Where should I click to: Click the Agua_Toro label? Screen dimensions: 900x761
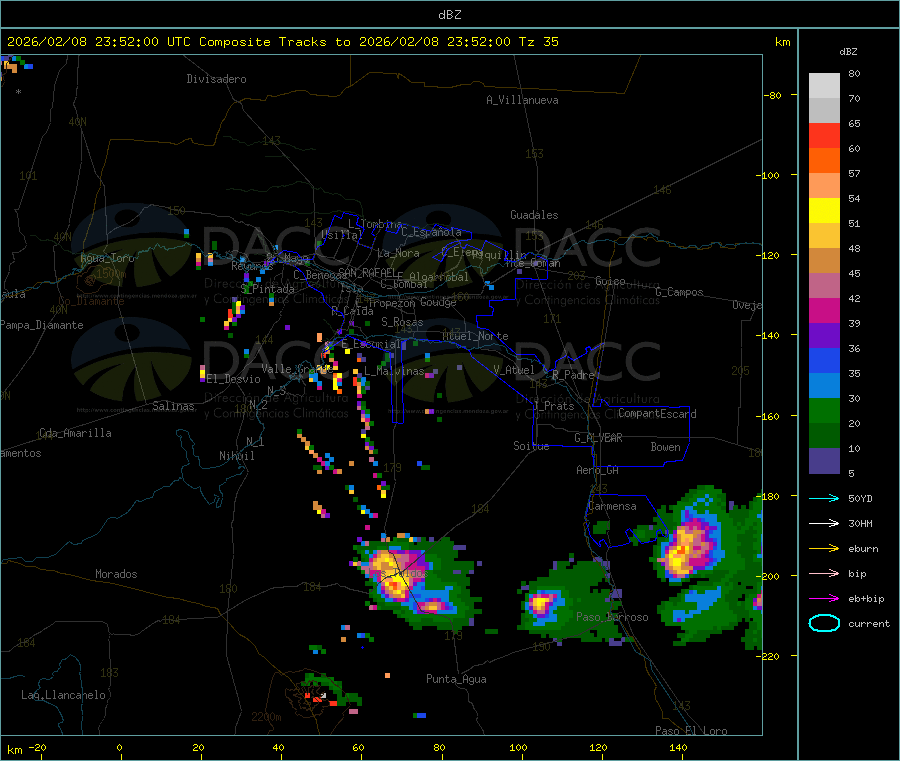click(x=107, y=258)
